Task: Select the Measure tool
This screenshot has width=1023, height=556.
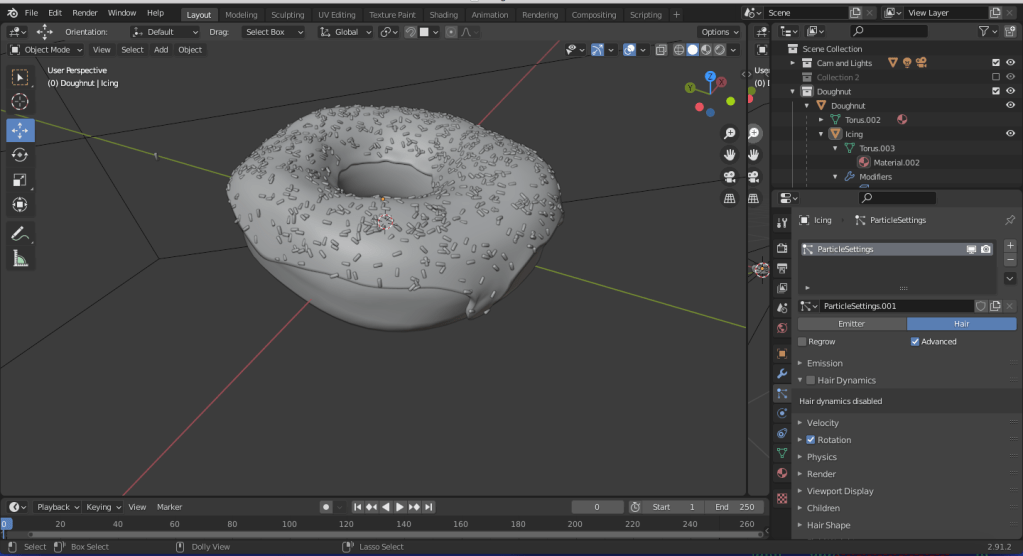Action: click(20, 259)
